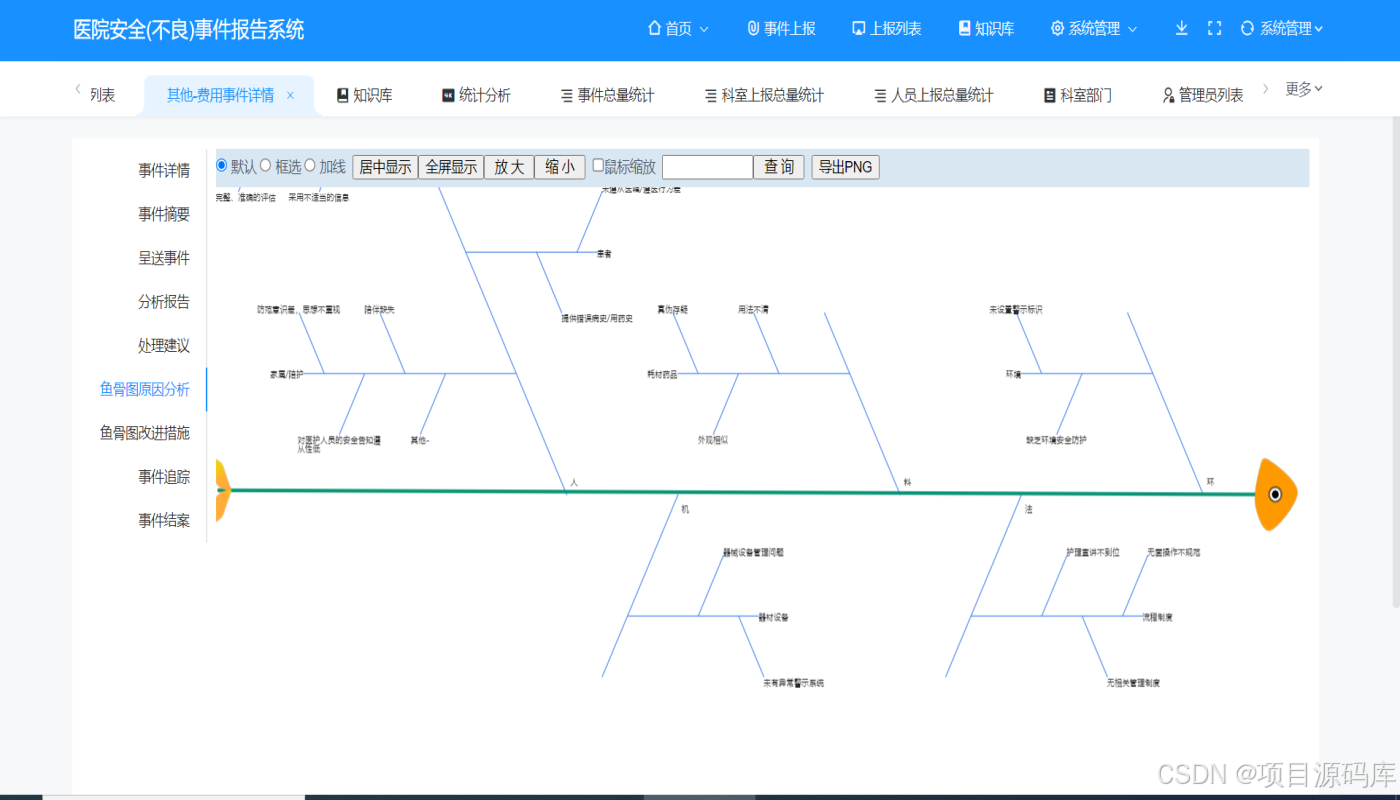Go to 呈送事件 in side menu

click(164, 258)
